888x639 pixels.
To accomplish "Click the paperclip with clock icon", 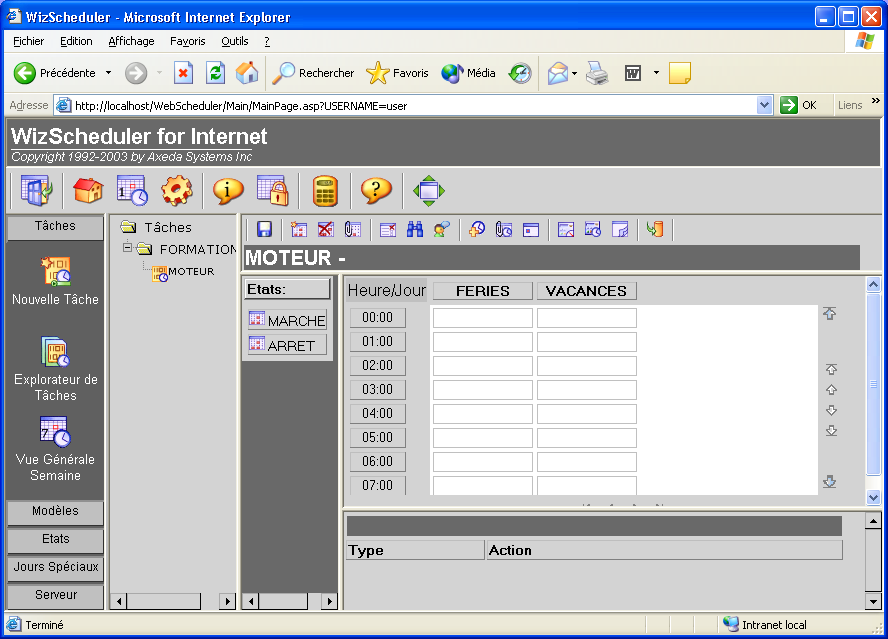I will [x=503, y=229].
